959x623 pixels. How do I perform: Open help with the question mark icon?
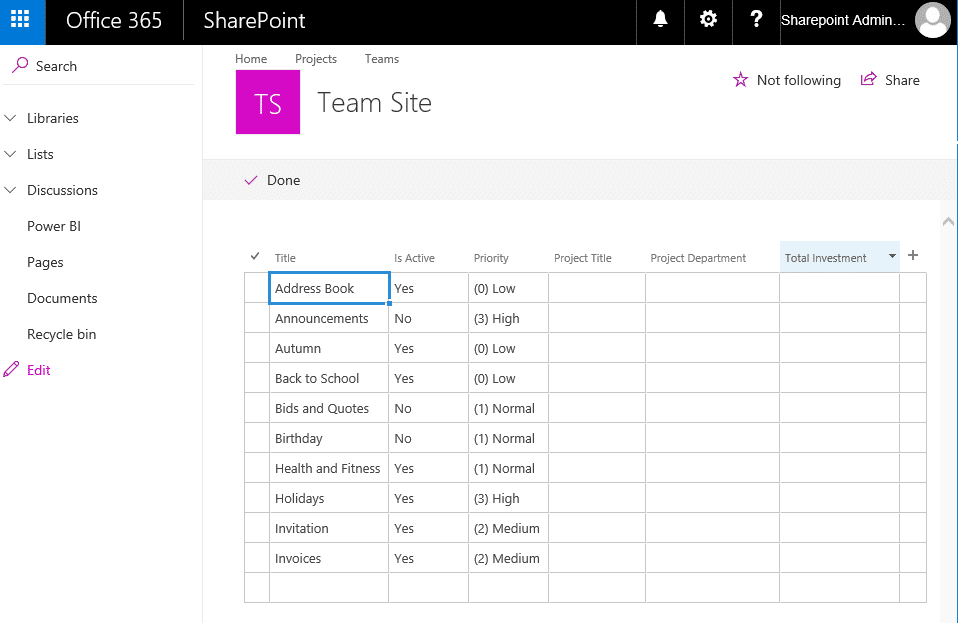pyautogui.click(x=756, y=22)
